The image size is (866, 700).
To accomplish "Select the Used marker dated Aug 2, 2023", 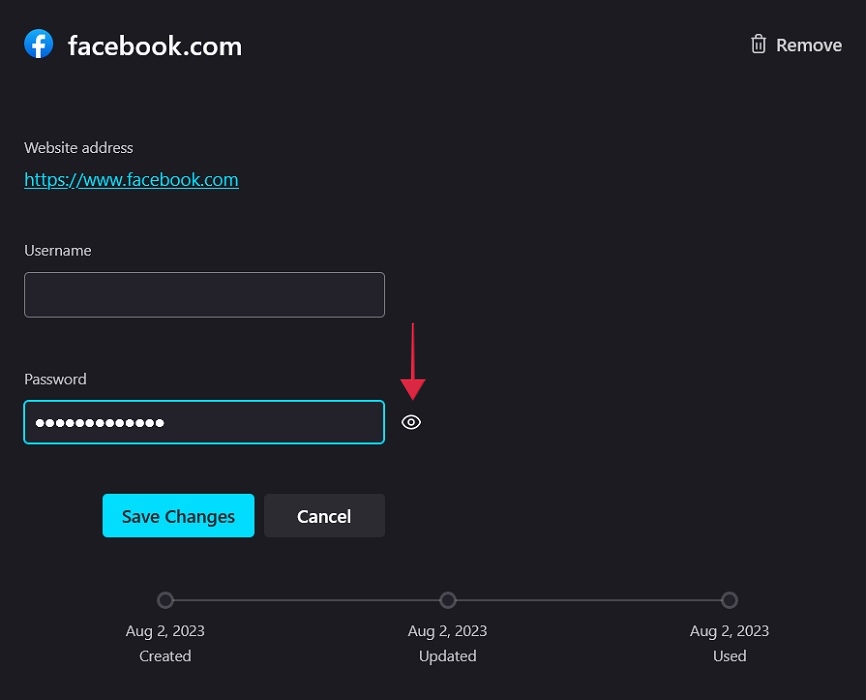I will click(729, 600).
